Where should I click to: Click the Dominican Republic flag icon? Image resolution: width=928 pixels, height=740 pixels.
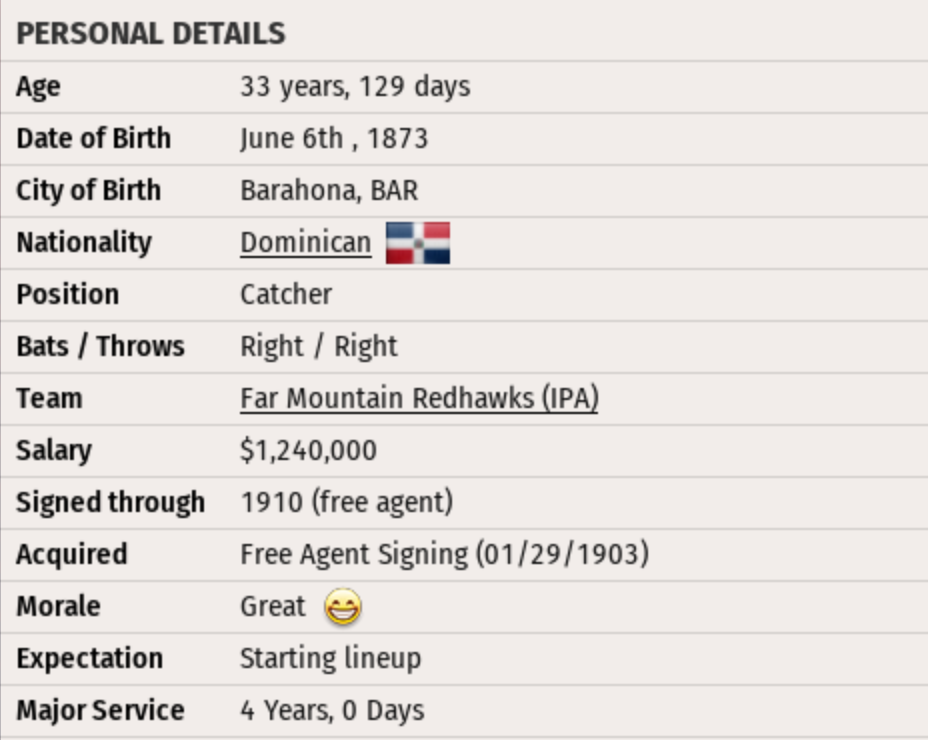(418, 243)
